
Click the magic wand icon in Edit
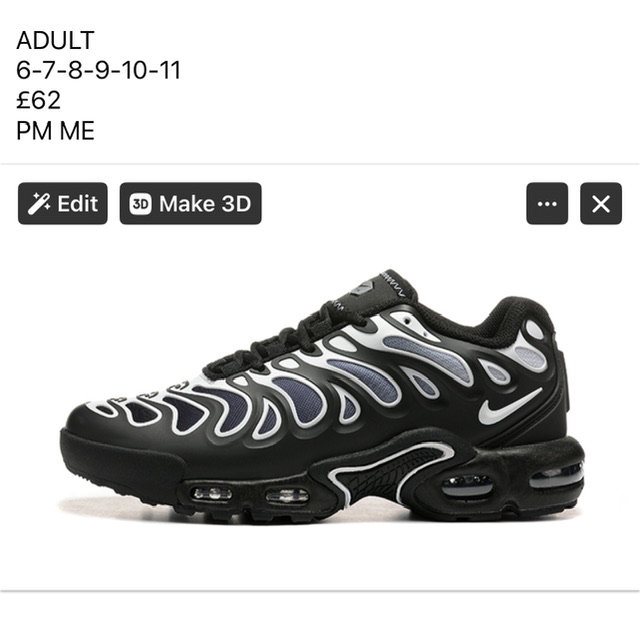click(x=39, y=204)
